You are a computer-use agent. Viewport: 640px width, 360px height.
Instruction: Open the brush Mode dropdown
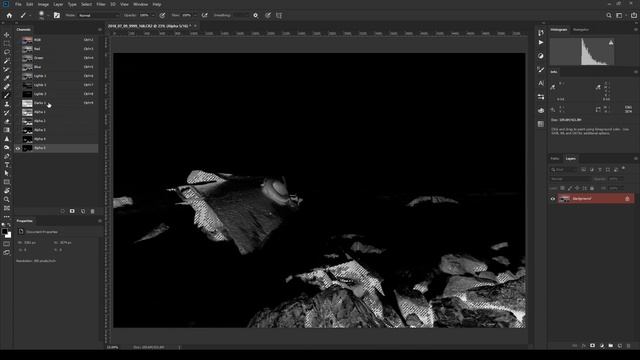click(x=99, y=16)
